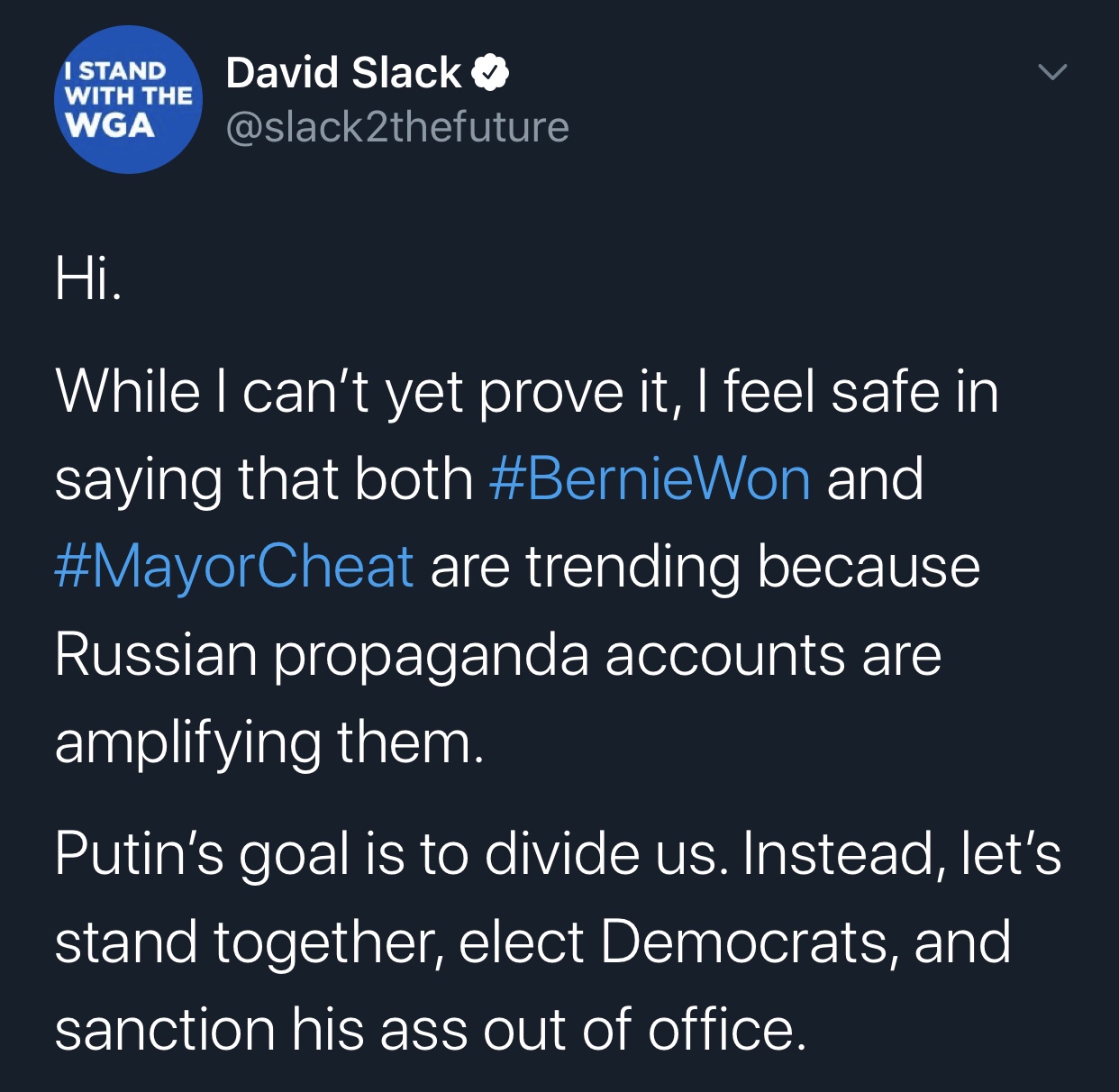
Task: Click the text "amplifying them."
Action: coord(268,742)
